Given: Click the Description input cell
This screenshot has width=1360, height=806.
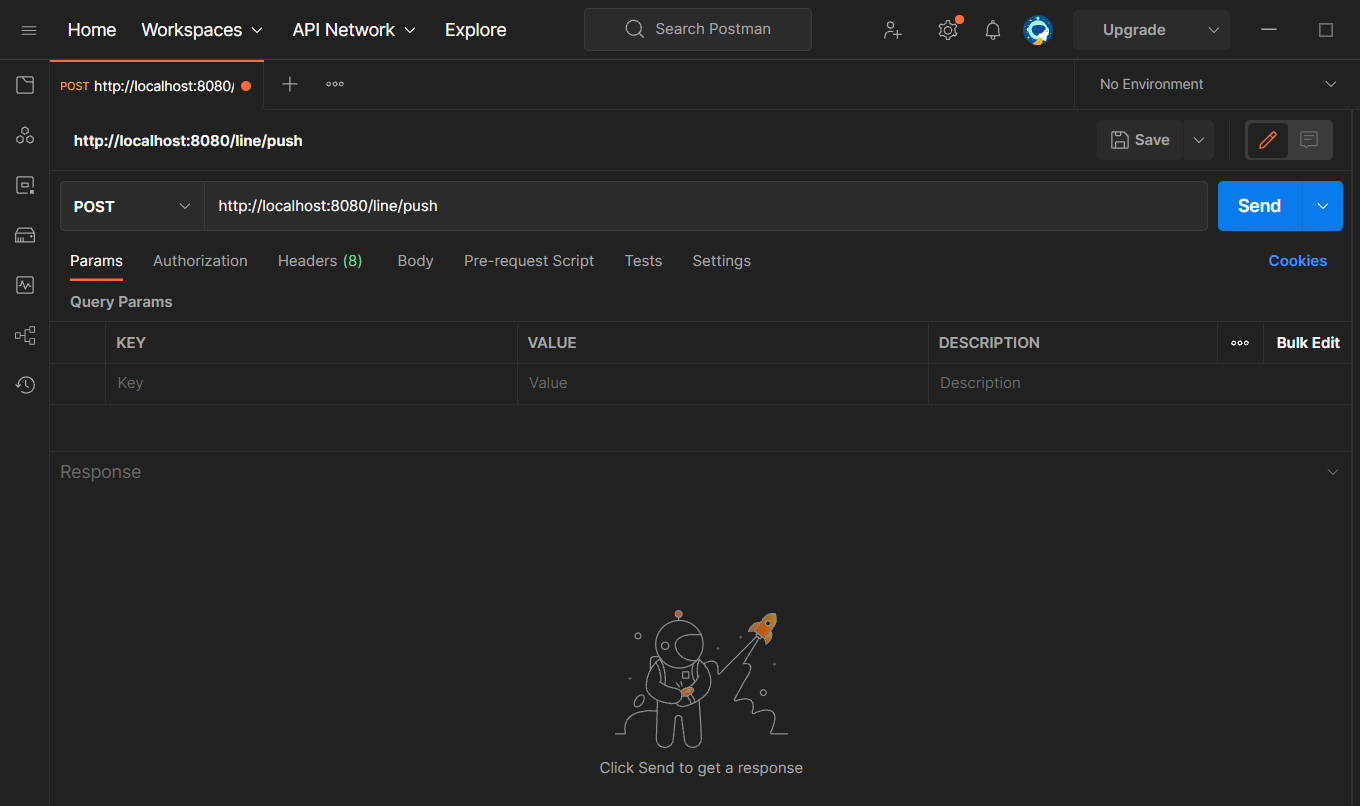Looking at the screenshot, I should (x=1140, y=383).
